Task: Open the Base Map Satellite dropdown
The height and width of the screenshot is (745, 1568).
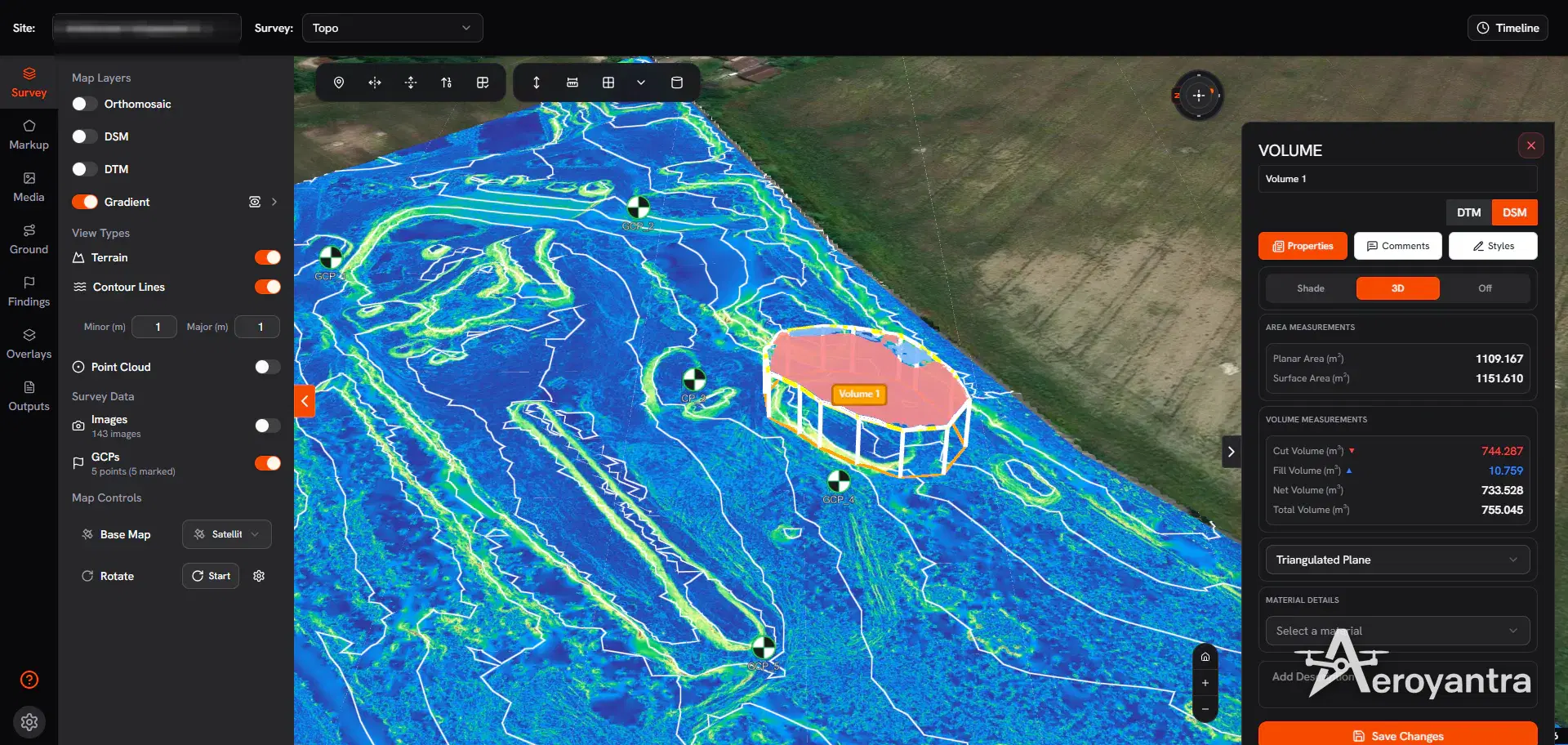Action: click(227, 534)
